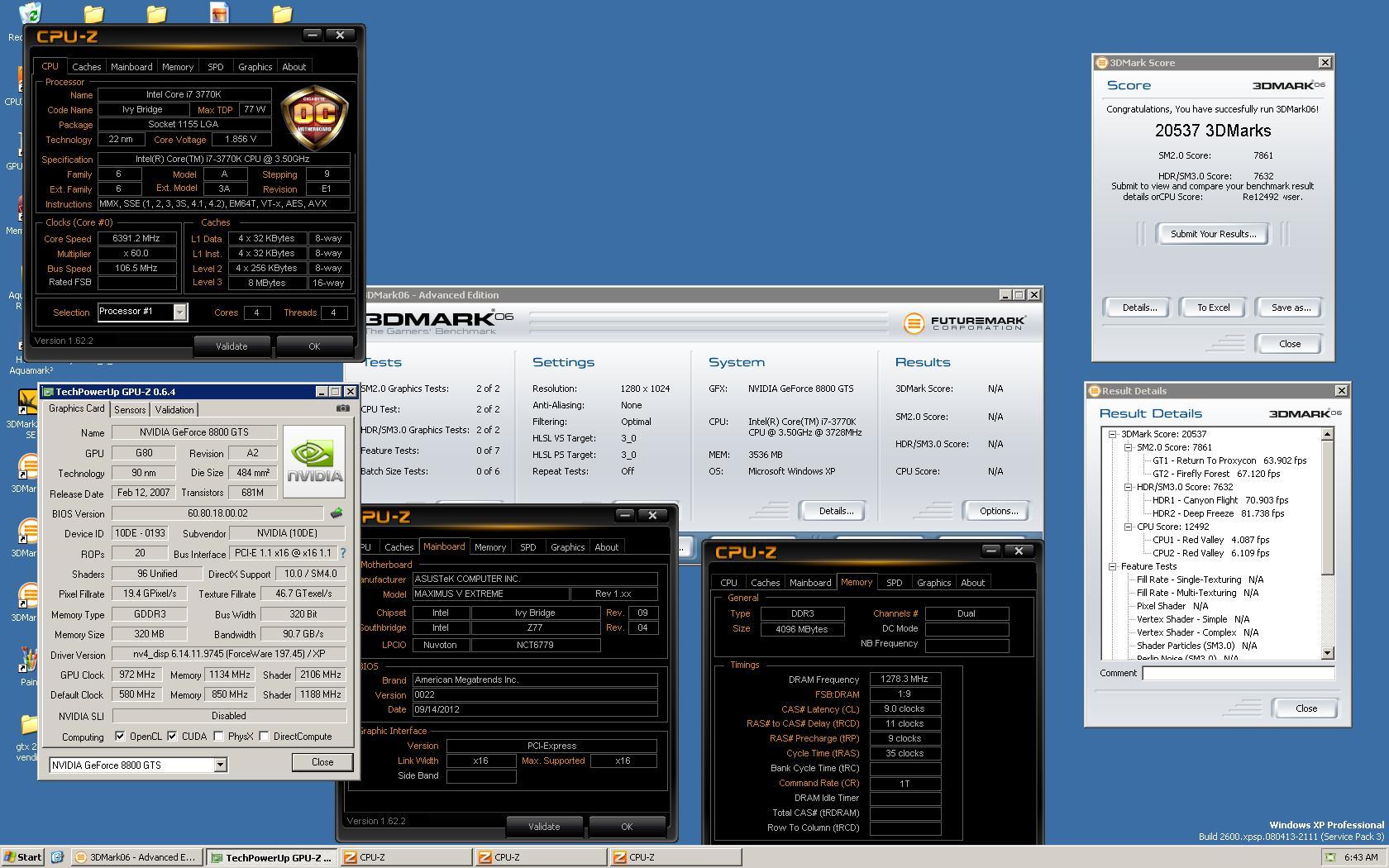Image resolution: width=1389 pixels, height=868 pixels.
Task: Enable the DirectCompute checkbox
Action: coord(265,736)
